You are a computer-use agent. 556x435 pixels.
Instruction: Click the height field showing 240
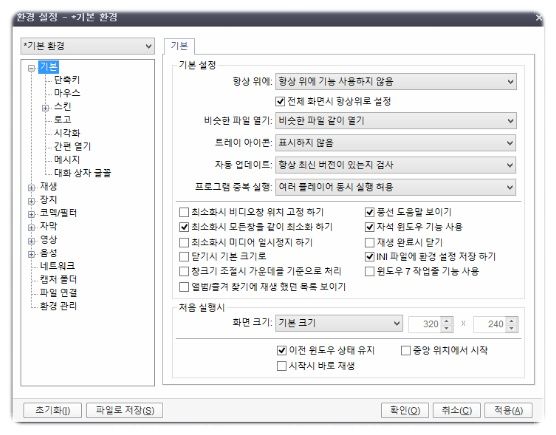point(490,324)
